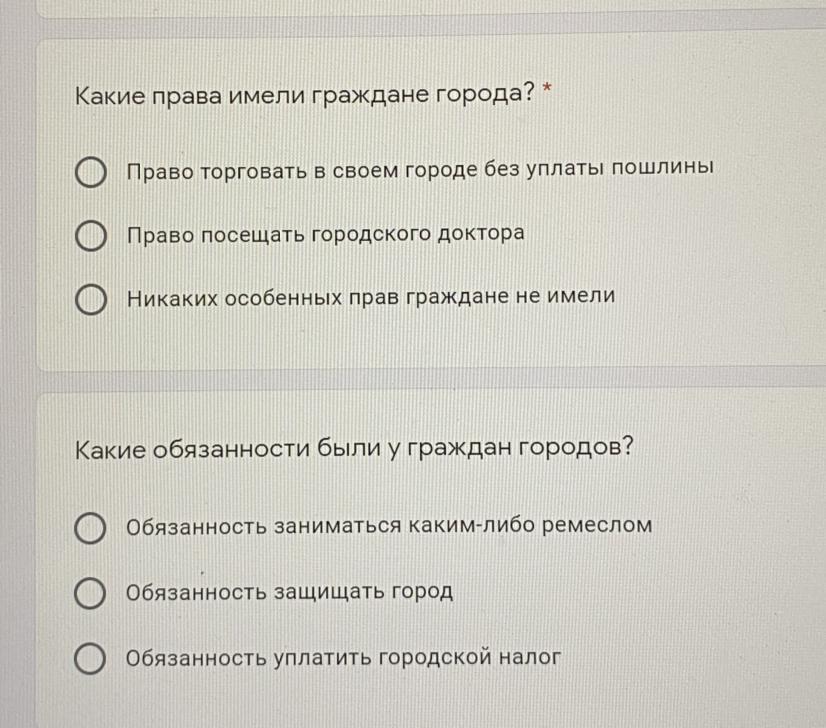
Task: Click the red required asterisk
Action: tap(547, 88)
